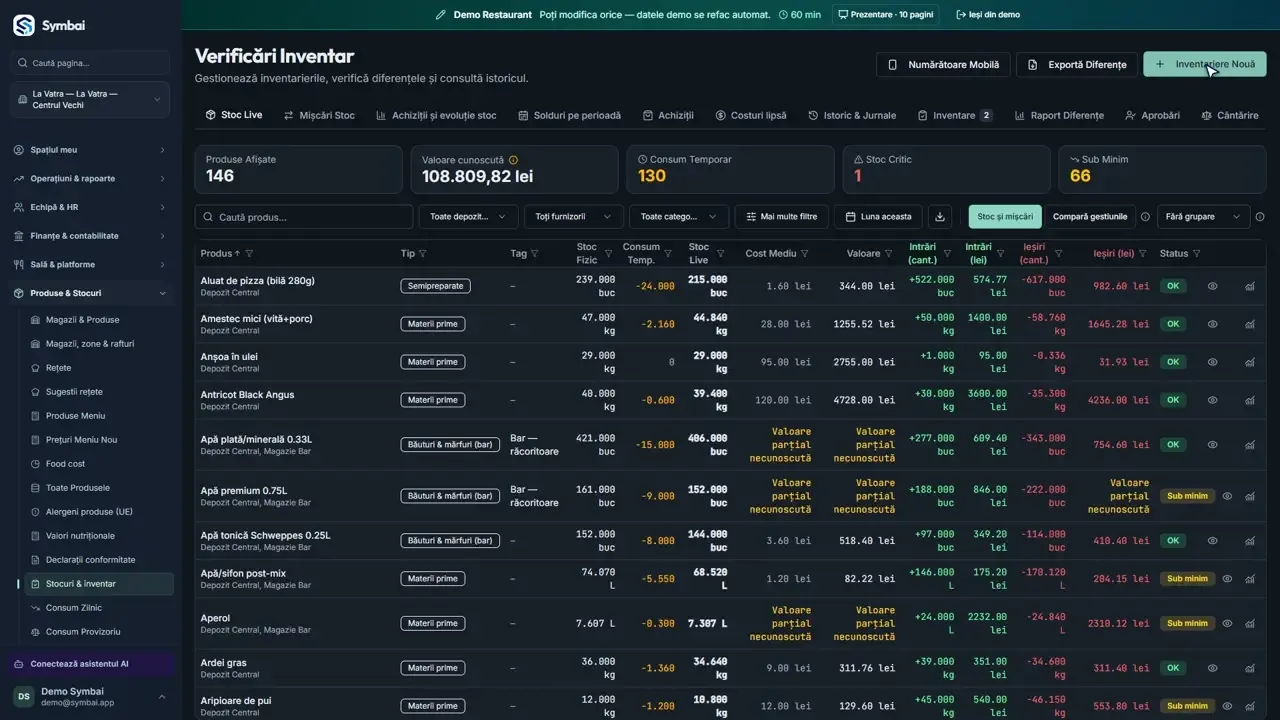
Task: Click chart icon for Ardei gras row
Action: click(1250, 668)
